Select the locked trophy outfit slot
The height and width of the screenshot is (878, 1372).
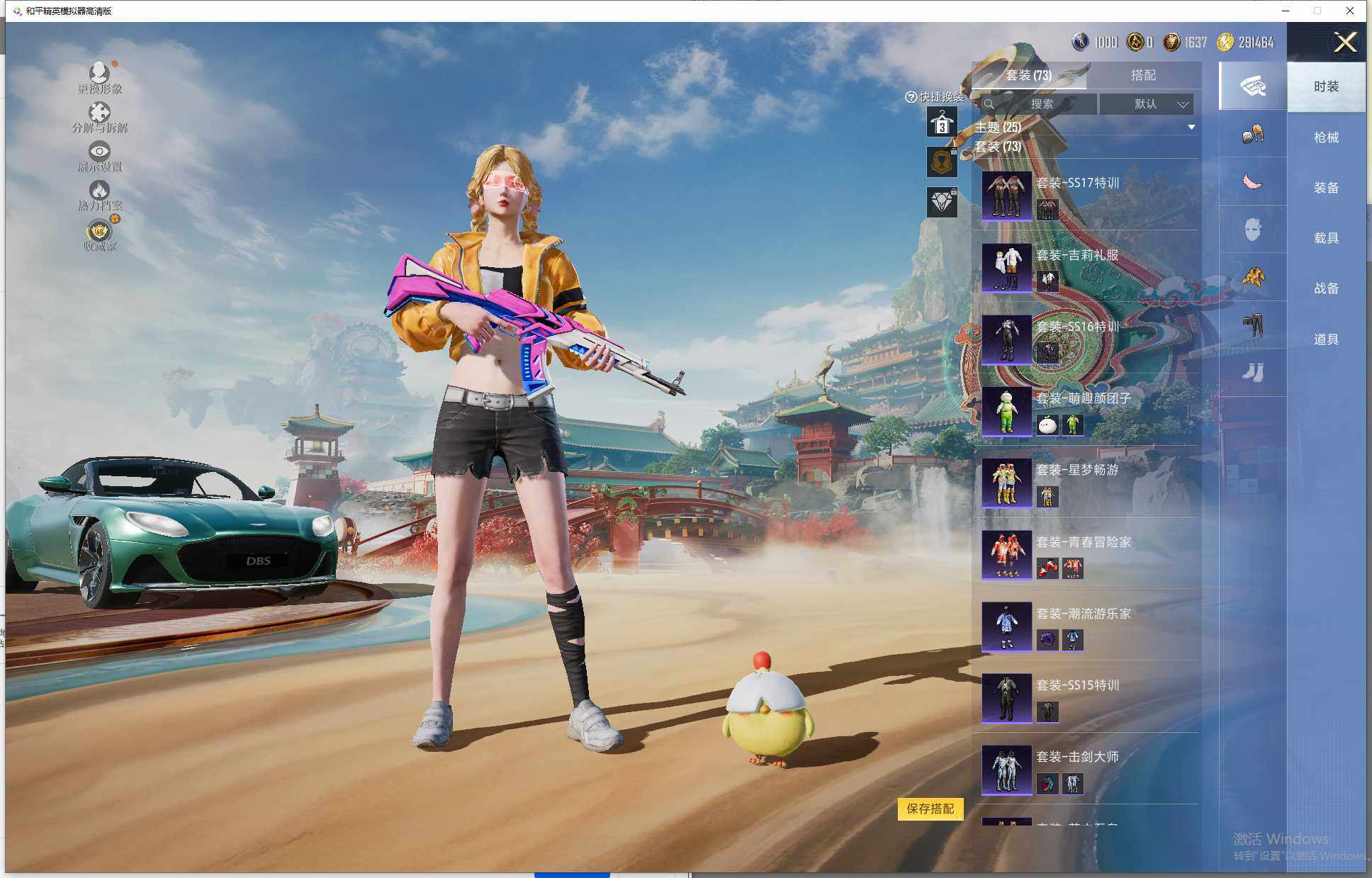(x=942, y=162)
